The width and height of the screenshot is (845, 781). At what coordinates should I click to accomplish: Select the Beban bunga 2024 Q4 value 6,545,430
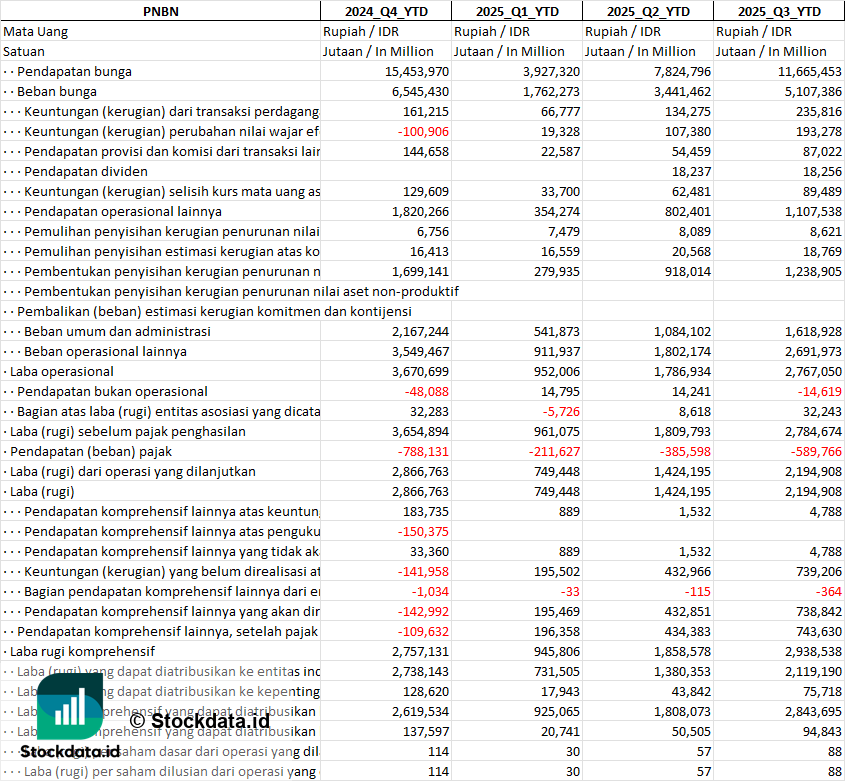pos(386,91)
